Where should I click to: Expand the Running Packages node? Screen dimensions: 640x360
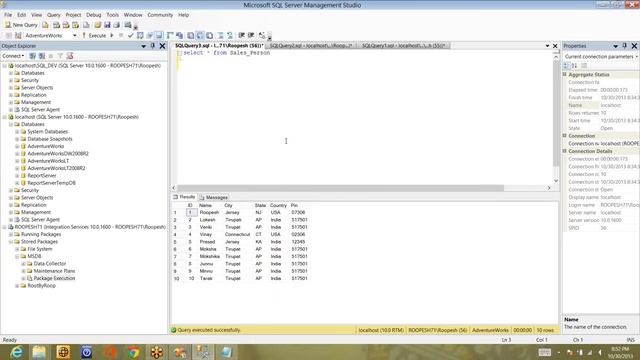click(11, 234)
